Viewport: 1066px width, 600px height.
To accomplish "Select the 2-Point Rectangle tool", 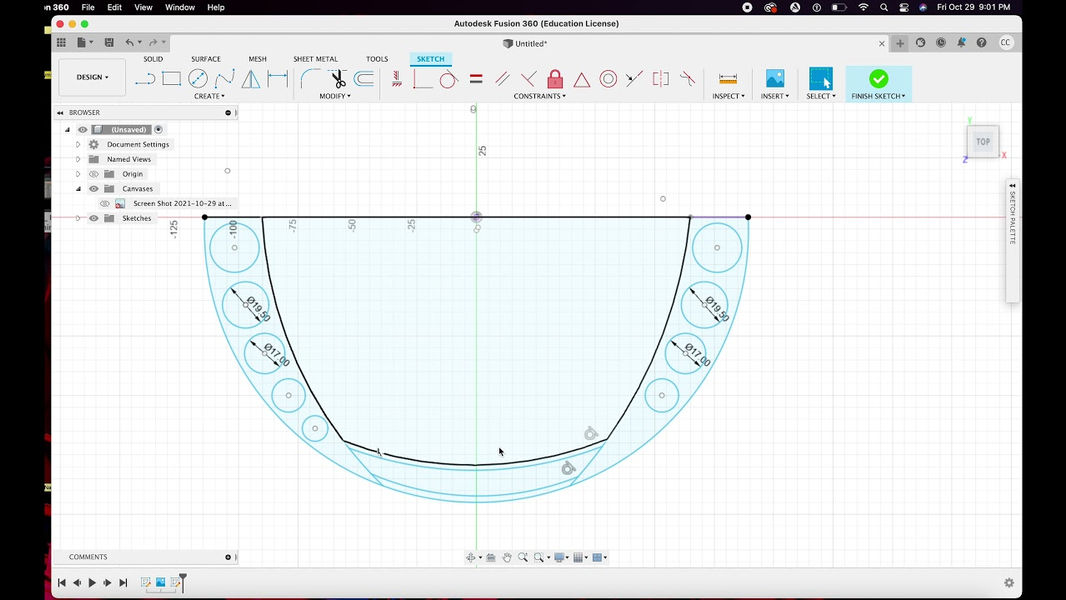I will pyautogui.click(x=171, y=79).
